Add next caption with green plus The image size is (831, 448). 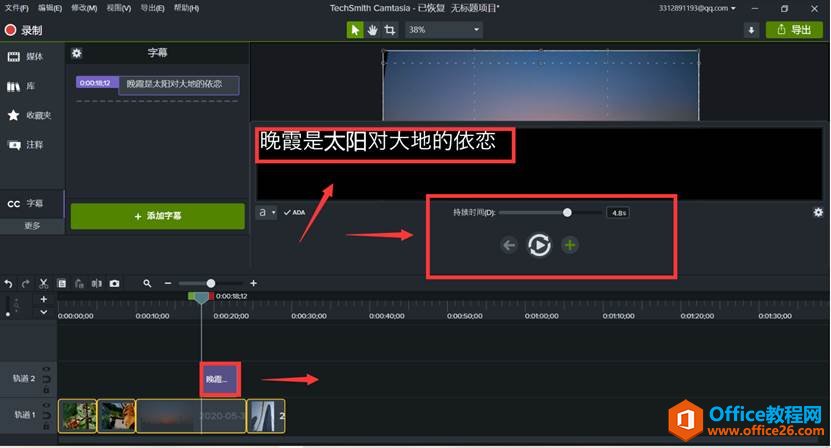pyautogui.click(x=570, y=245)
